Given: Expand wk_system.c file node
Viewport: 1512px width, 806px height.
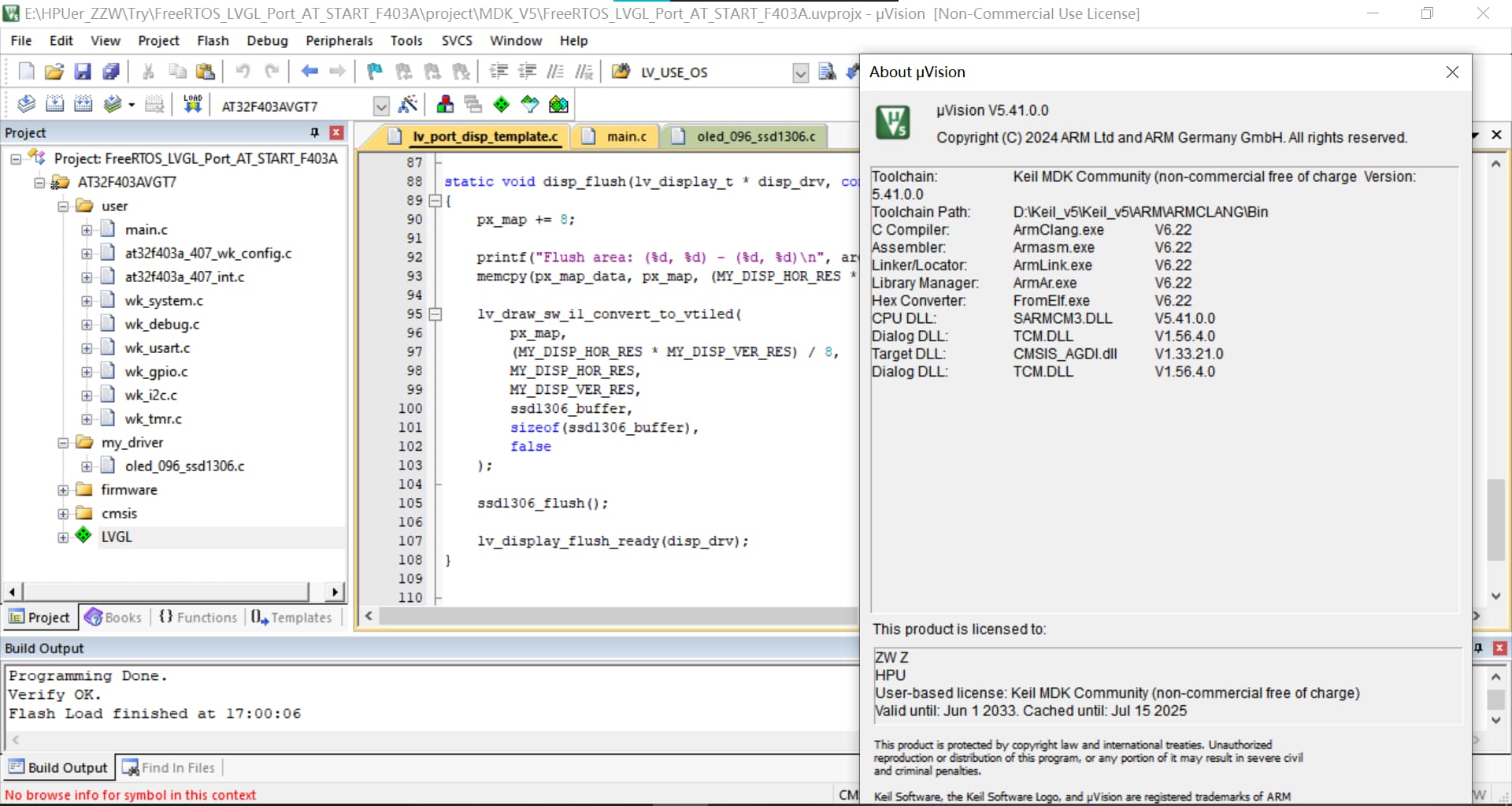Looking at the screenshot, I should 87,301.
